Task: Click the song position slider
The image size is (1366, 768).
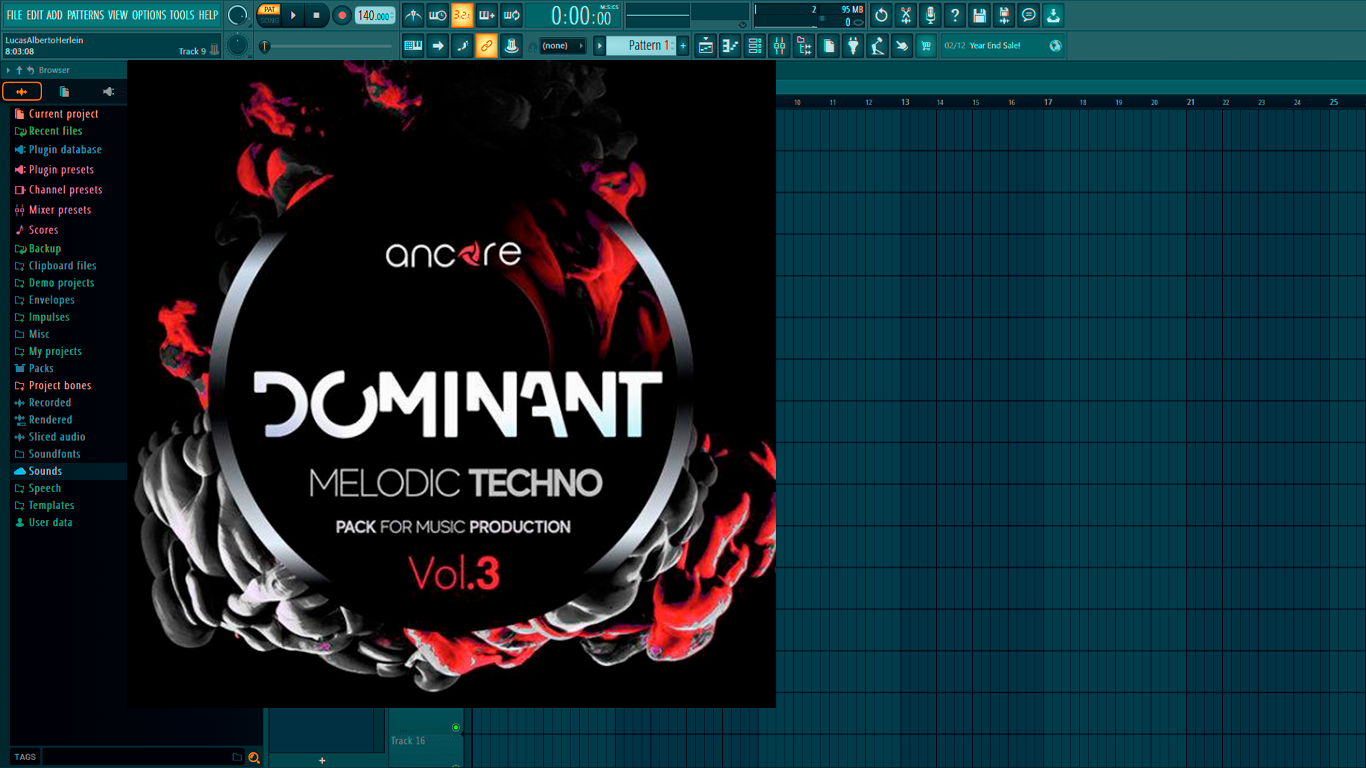Action: pos(326,46)
